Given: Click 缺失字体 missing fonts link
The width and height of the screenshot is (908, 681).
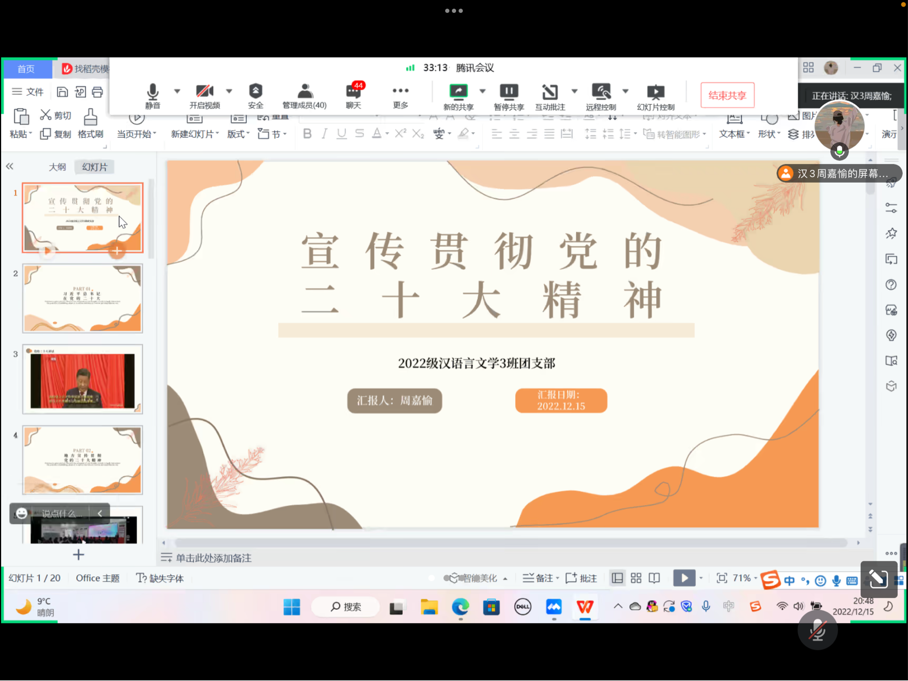Looking at the screenshot, I should (x=160, y=578).
